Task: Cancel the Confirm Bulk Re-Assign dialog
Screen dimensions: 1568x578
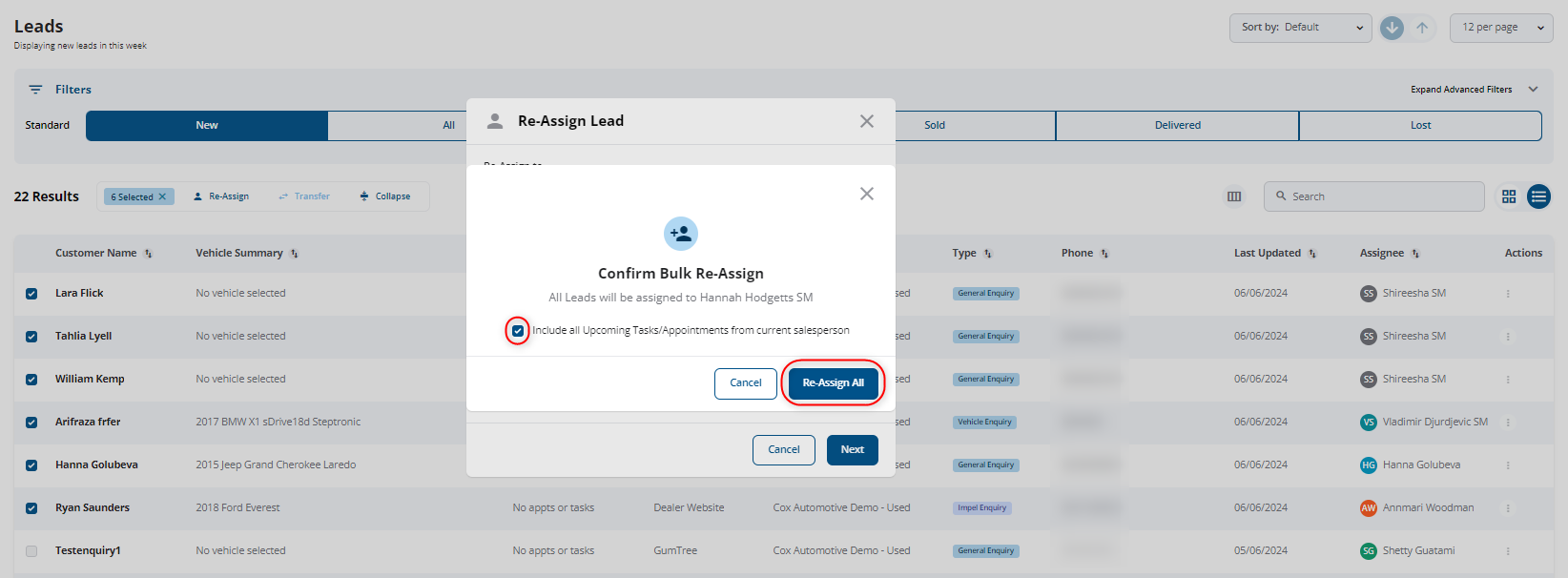Action: (x=746, y=382)
